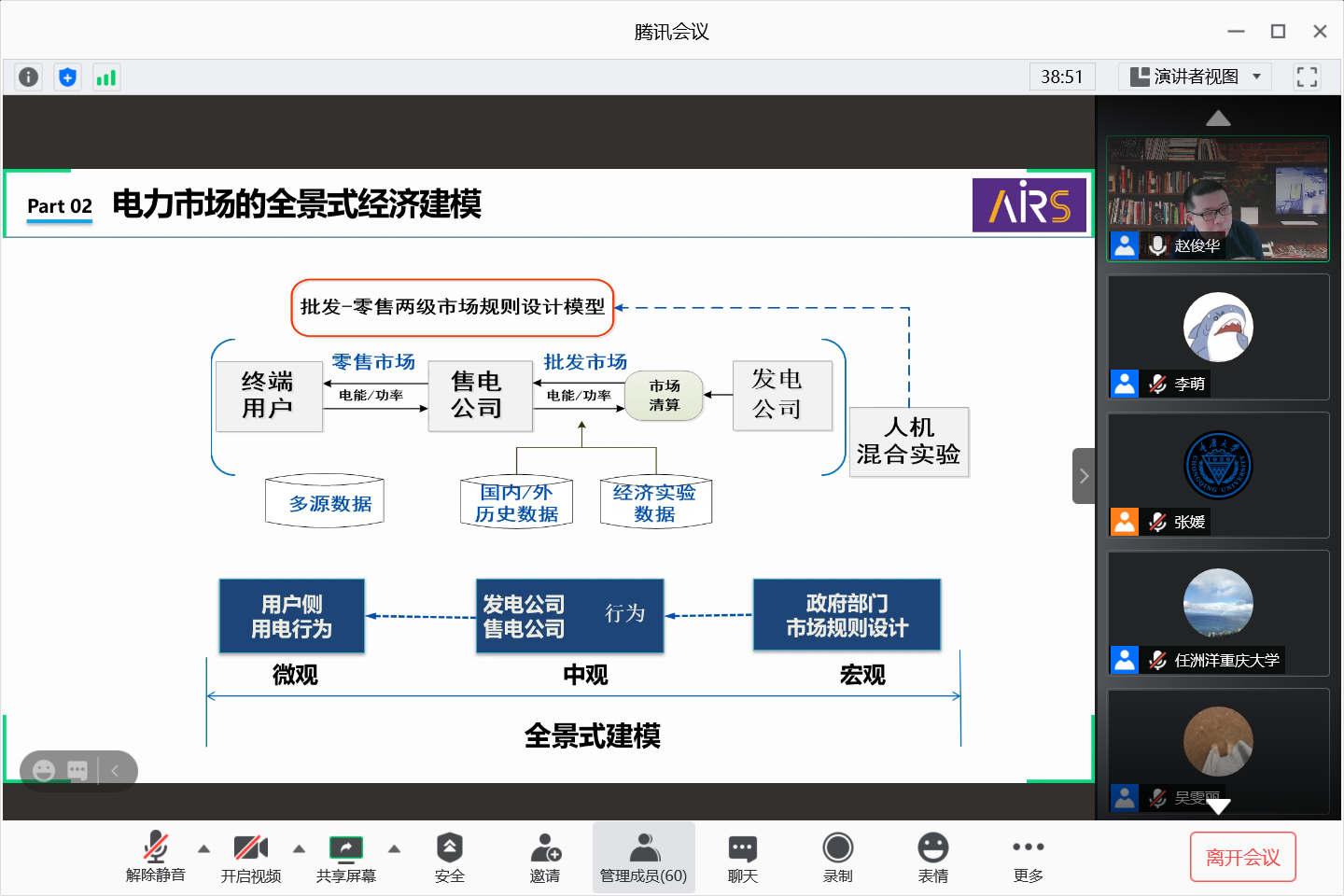Open the meeting info icon
This screenshot has width=1344, height=896.
29,77
